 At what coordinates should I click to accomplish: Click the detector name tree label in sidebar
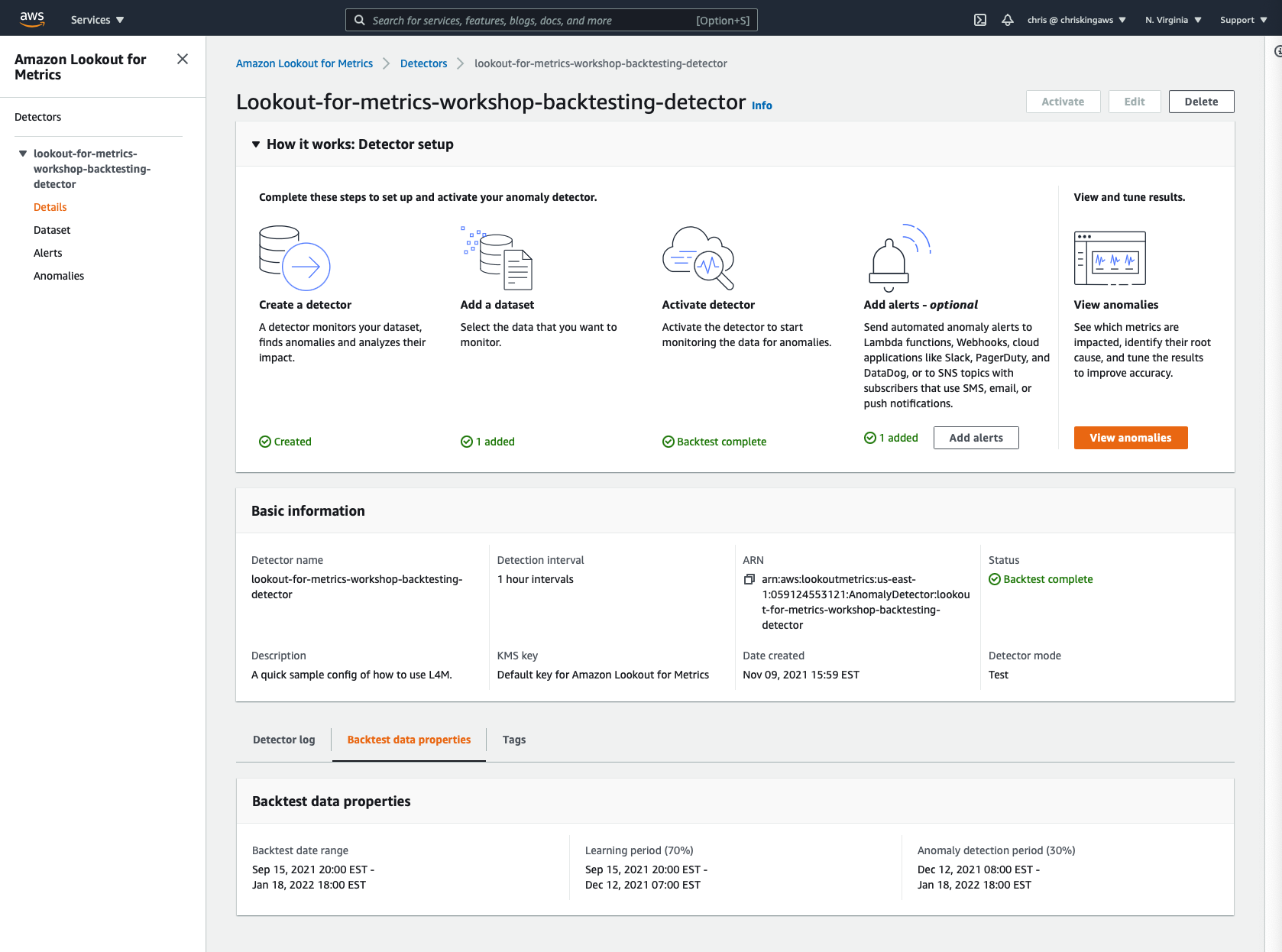tap(92, 169)
